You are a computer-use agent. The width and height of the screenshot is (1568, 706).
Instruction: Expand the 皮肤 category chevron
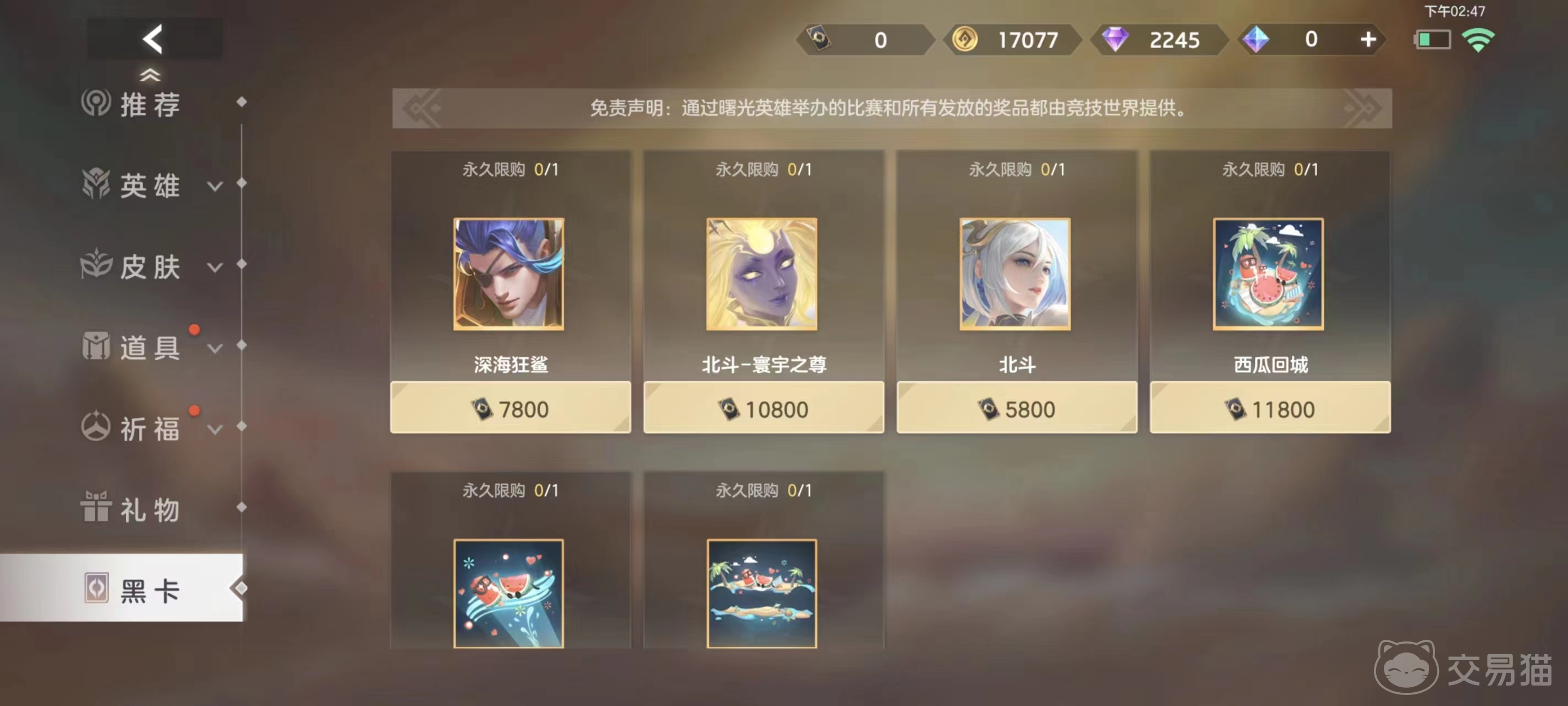pyautogui.click(x=215, y=267)
